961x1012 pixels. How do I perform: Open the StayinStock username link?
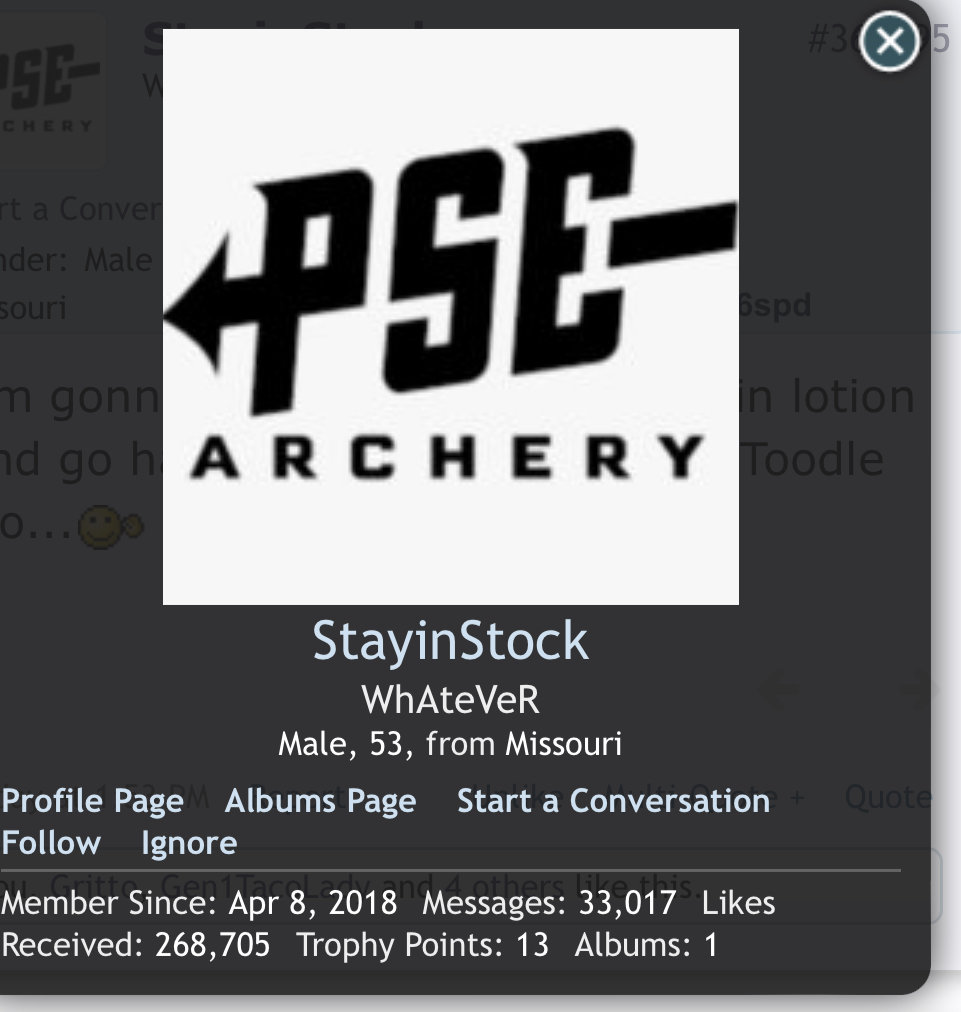pos(450,641)
